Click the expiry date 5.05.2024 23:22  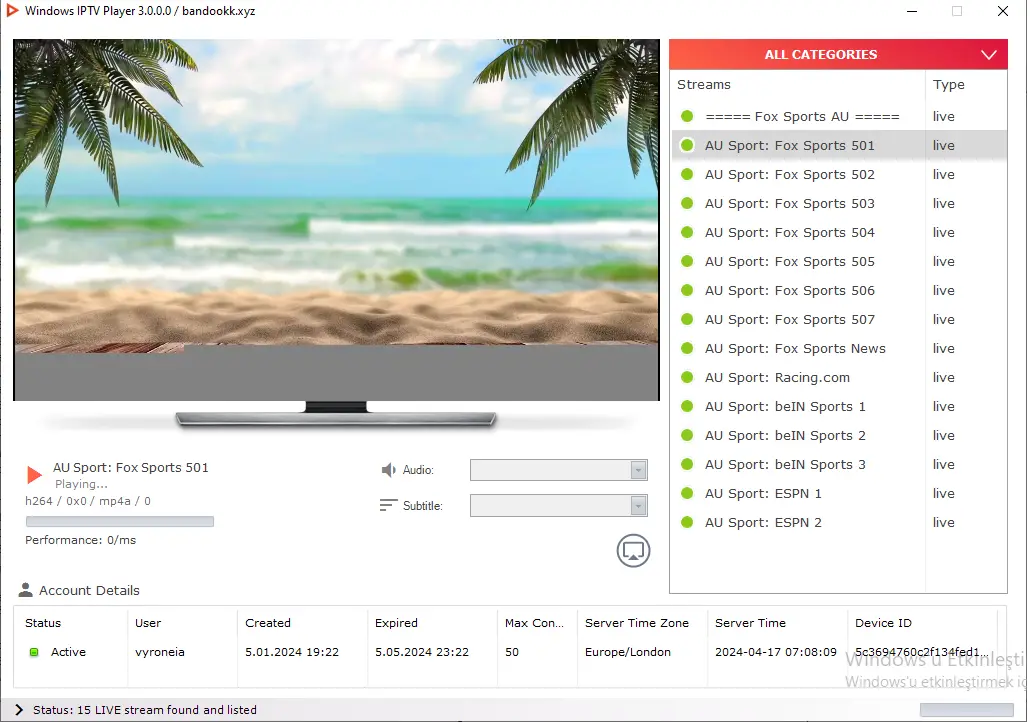[422, 652]
